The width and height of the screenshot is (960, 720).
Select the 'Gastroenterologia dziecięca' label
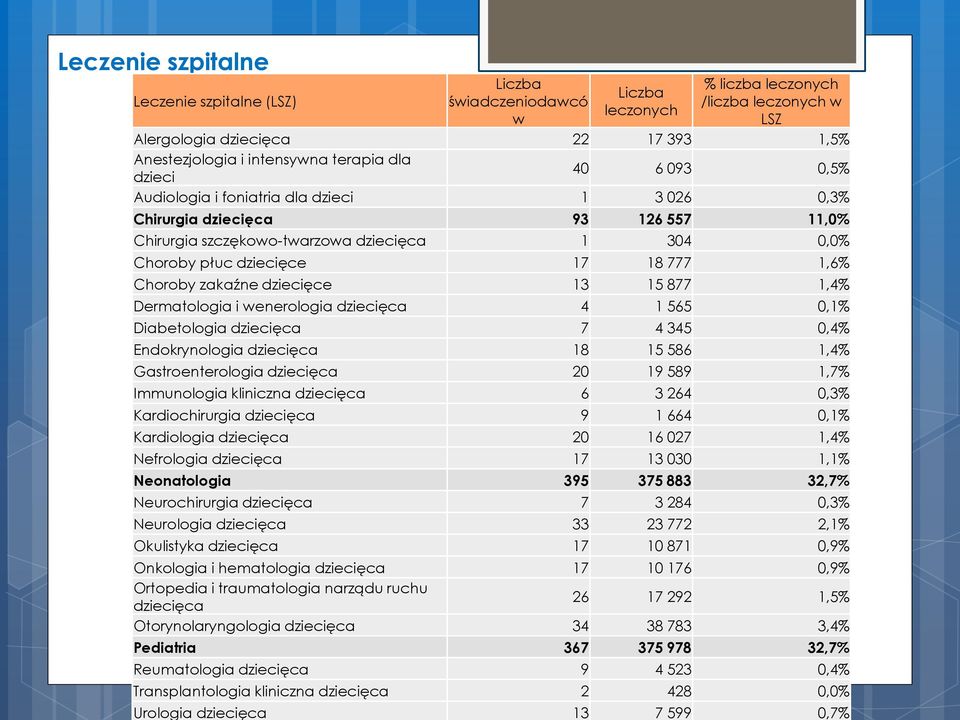[x=235, y=372]
